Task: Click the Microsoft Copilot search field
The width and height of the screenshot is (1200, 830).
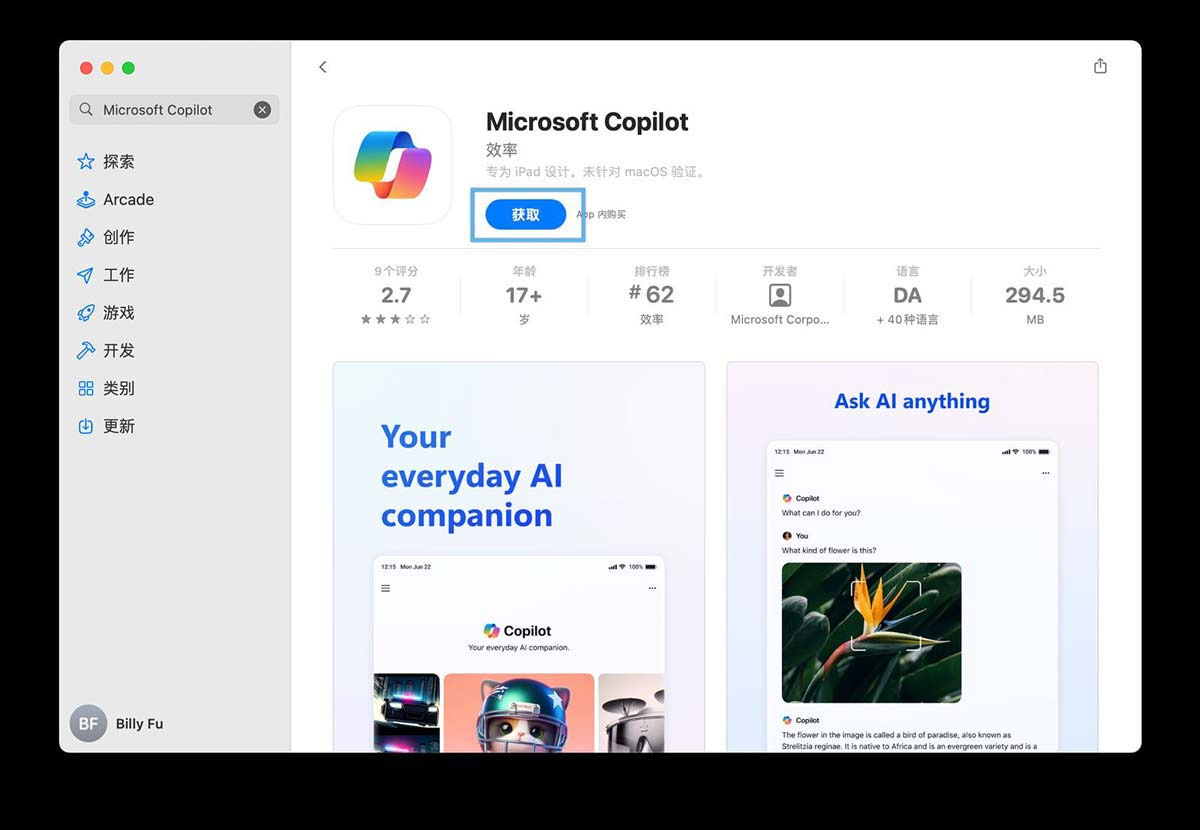Action: tap(170, 110)
